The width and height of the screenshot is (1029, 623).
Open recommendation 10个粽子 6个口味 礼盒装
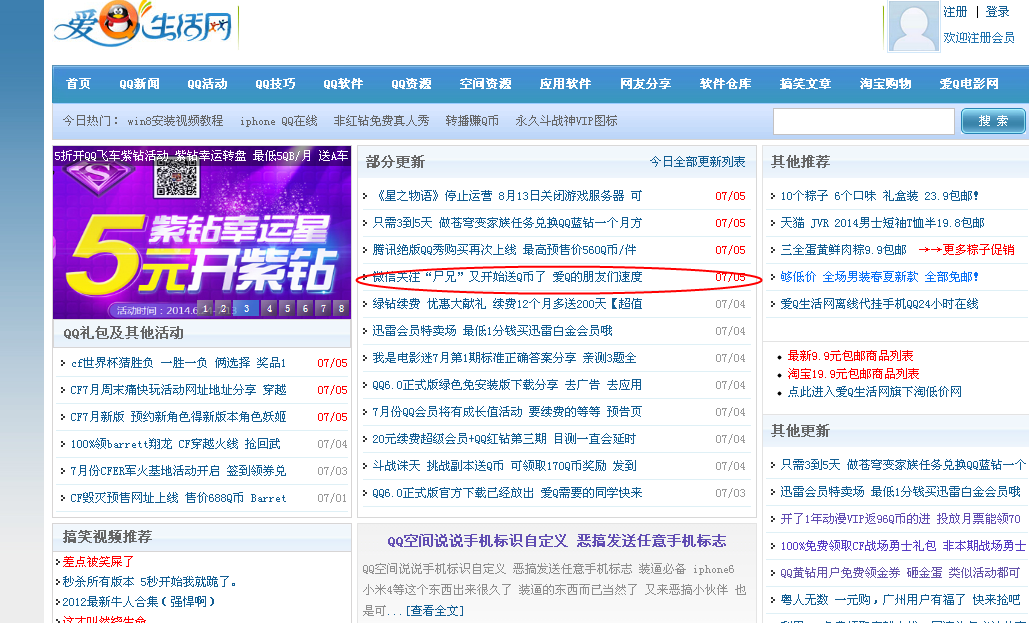(879, 196)
